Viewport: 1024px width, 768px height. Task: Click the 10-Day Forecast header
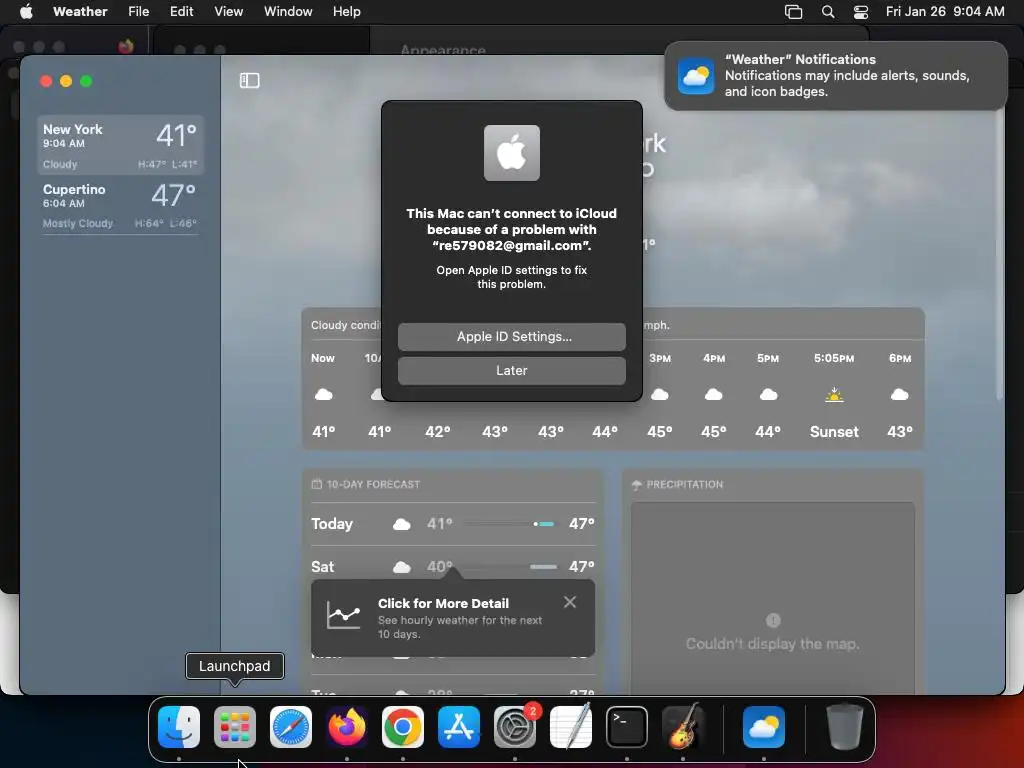pyautogui.click(x=366, y=485)
